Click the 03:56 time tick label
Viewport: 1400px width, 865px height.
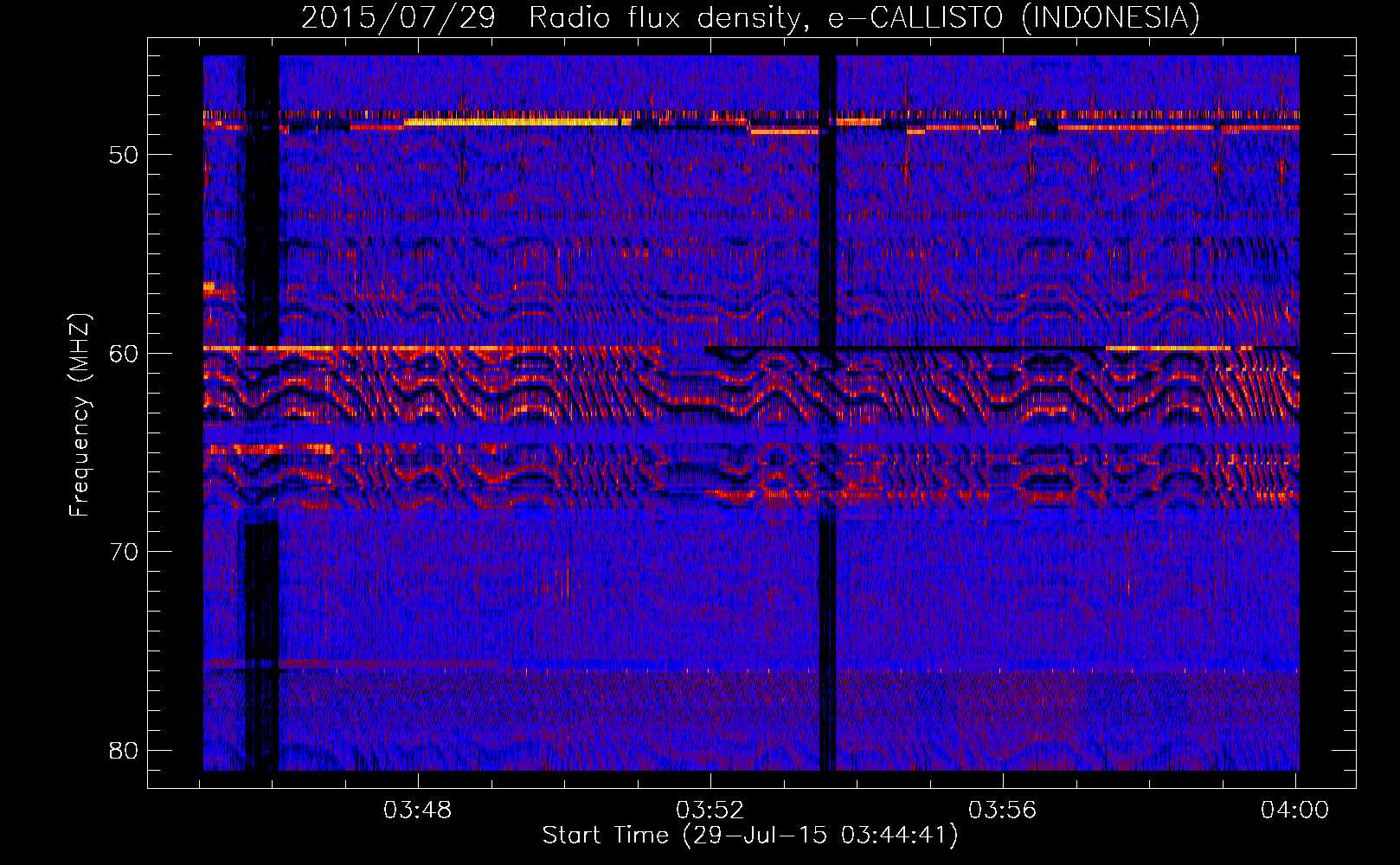(x=1002, y=810)
